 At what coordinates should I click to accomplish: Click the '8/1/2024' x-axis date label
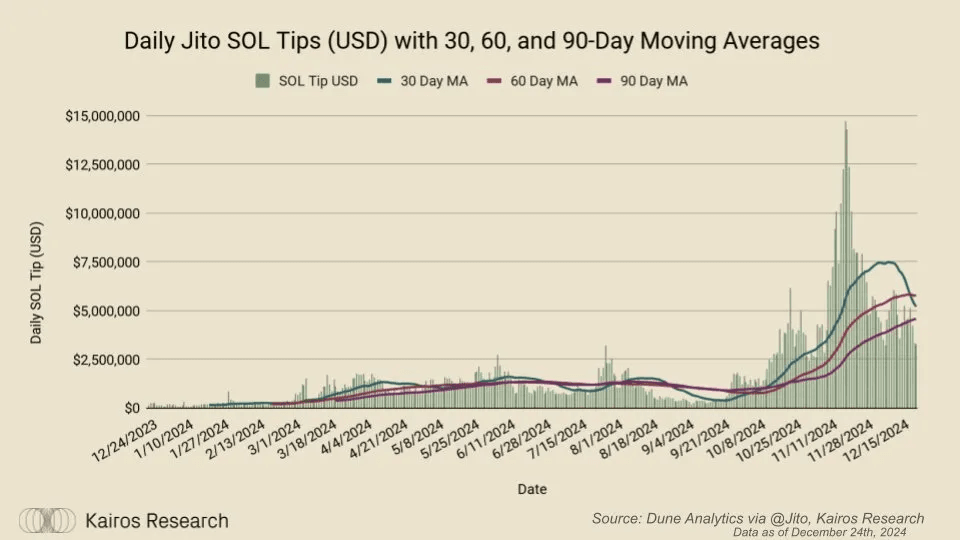tap(597, 437)
